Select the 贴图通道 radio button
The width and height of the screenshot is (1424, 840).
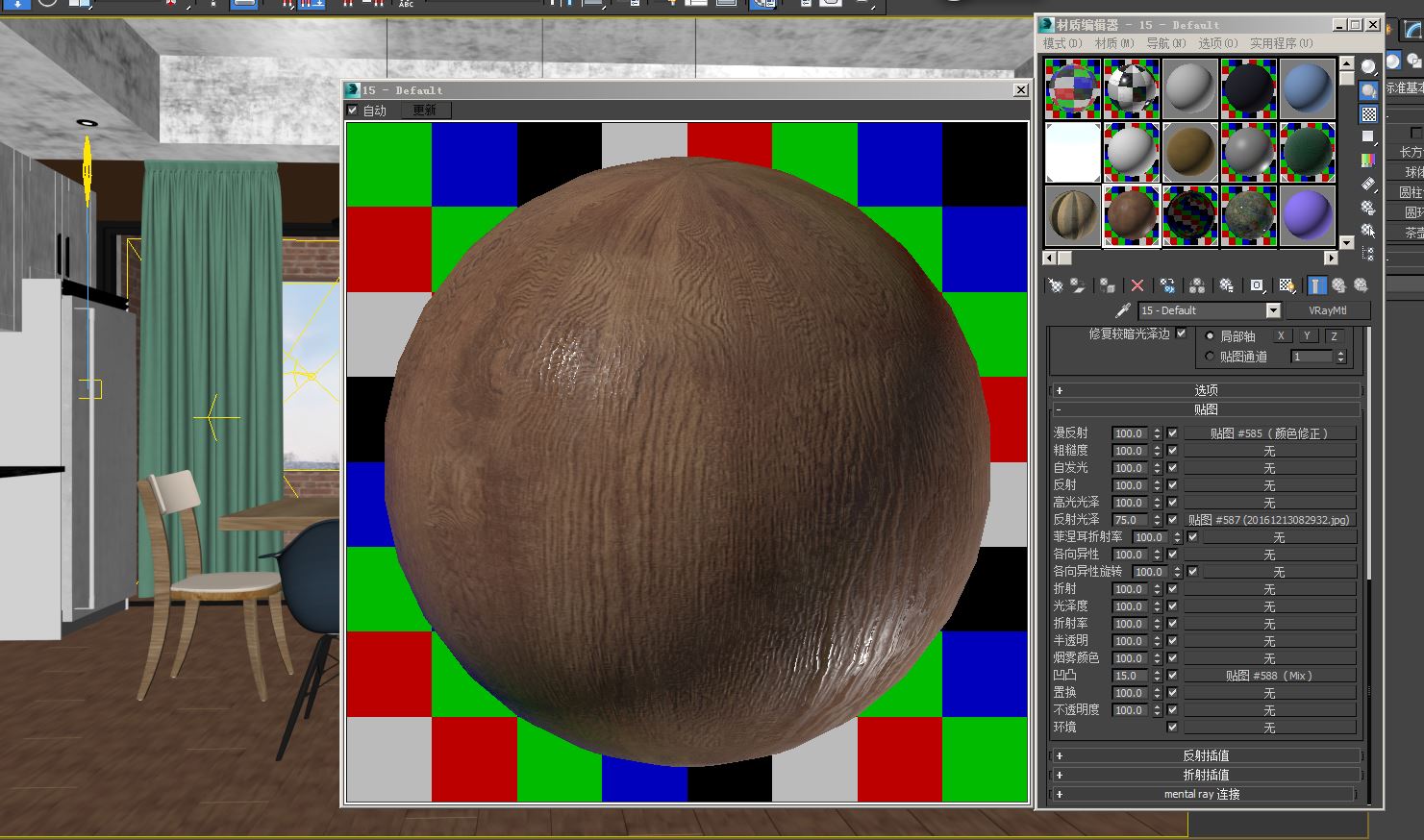tap(1210, 357)
